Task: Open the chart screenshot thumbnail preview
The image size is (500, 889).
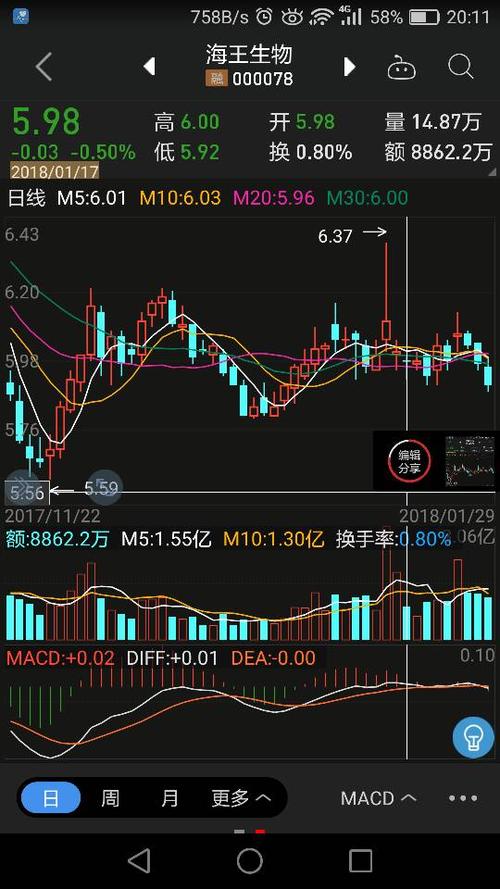Action: coord(469,461)
